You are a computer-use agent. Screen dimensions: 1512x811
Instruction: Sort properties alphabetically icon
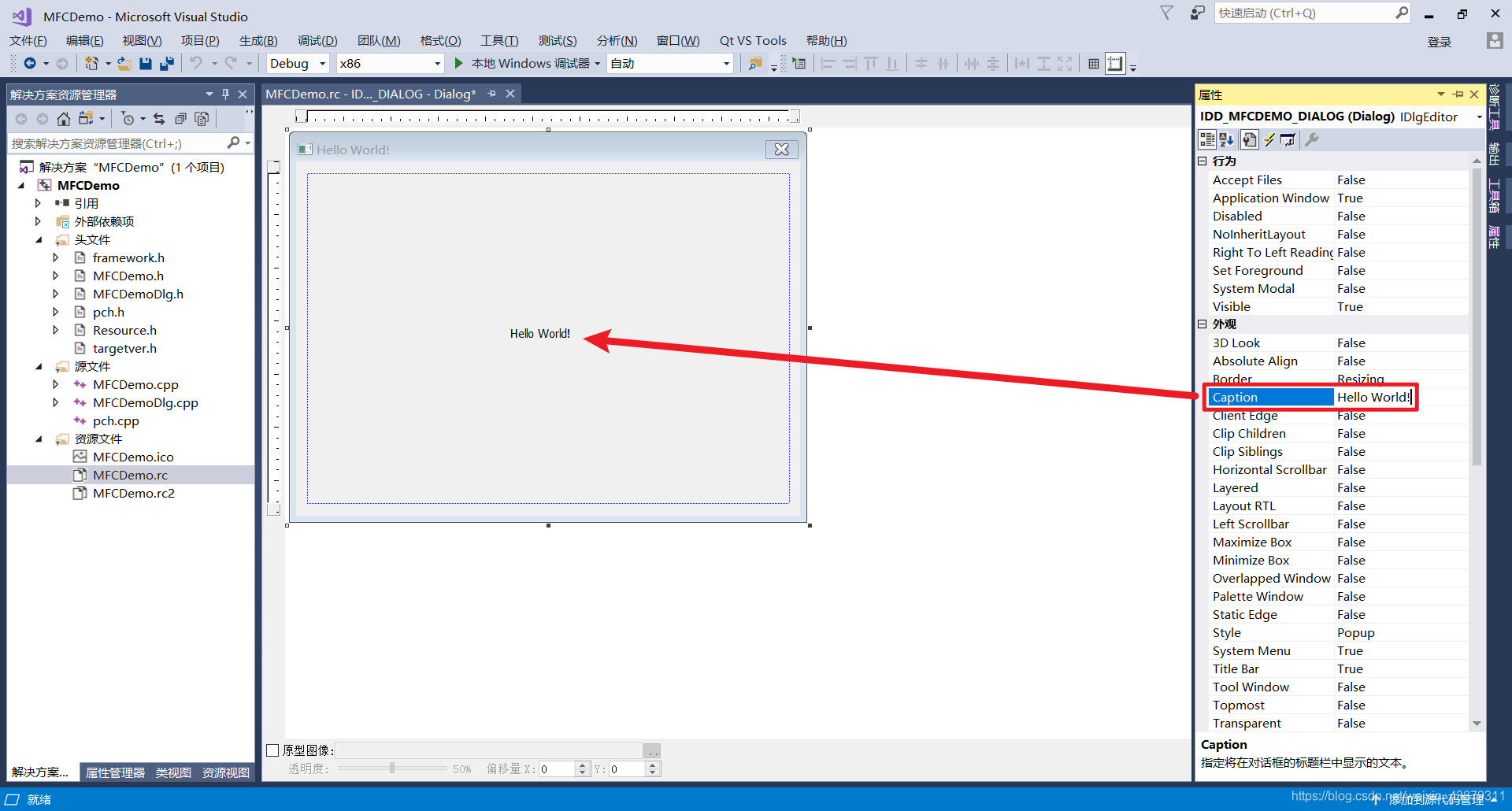click(1227, 139)
